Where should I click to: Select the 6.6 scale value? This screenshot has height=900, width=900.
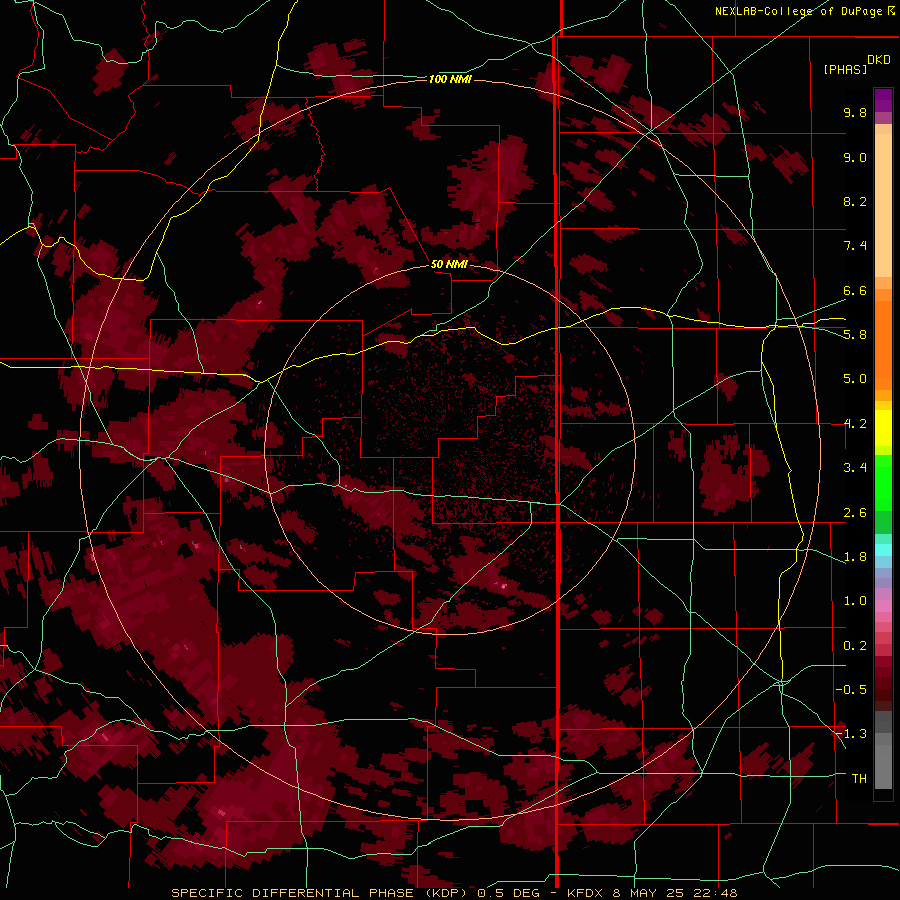point(855,290)
